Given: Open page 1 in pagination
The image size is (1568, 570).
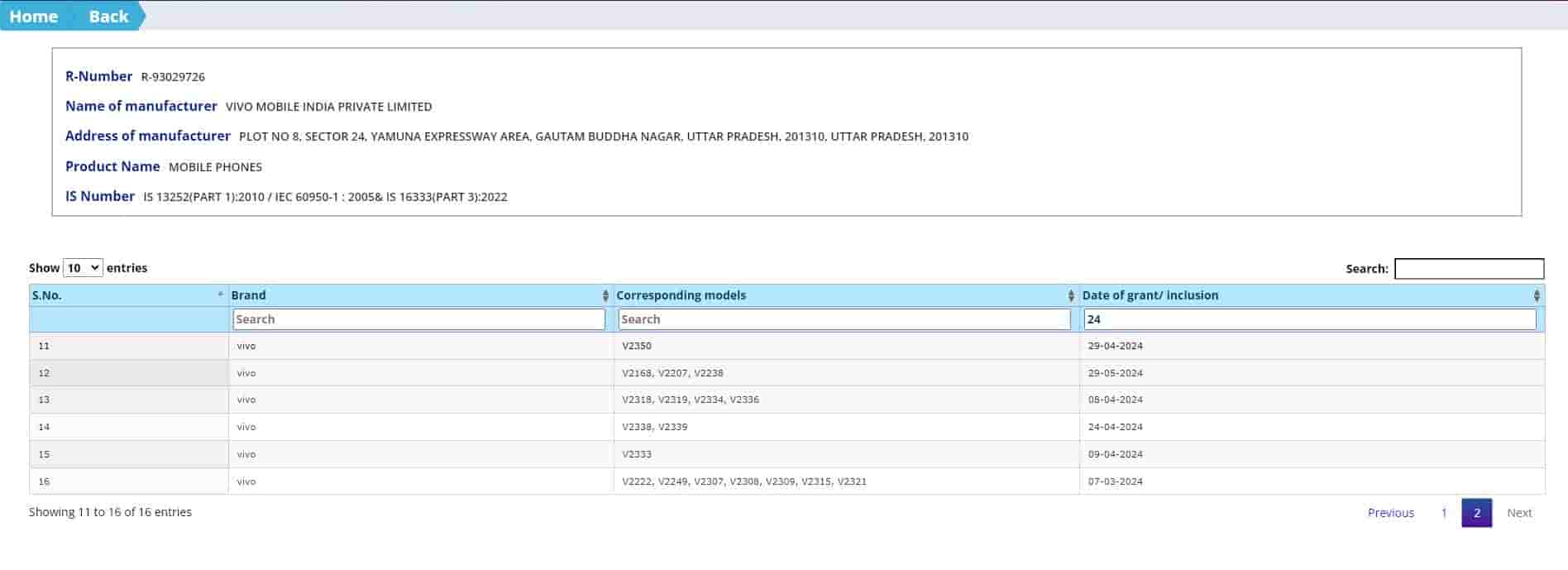Looking at the screenshot, I should [x=1444, y=513].
